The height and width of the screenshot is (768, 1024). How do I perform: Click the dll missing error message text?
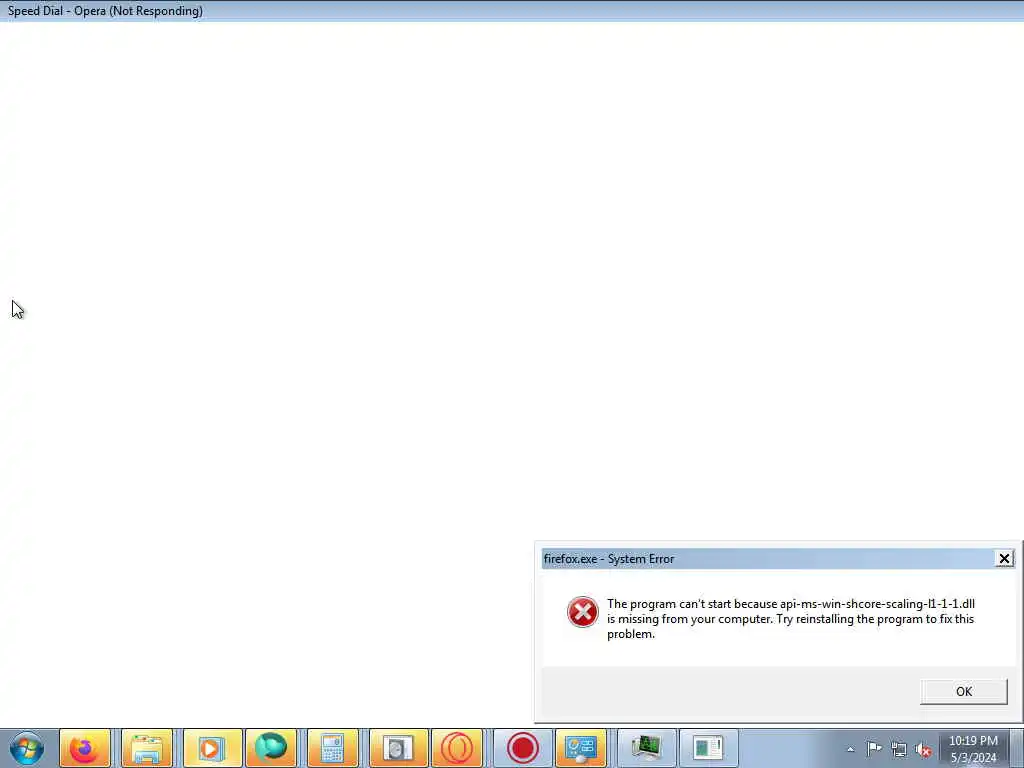coord(790,618)
